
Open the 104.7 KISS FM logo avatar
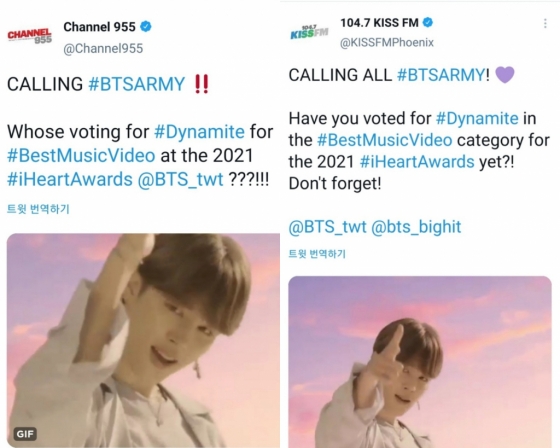pyautogui.click(x=310, y=32)
